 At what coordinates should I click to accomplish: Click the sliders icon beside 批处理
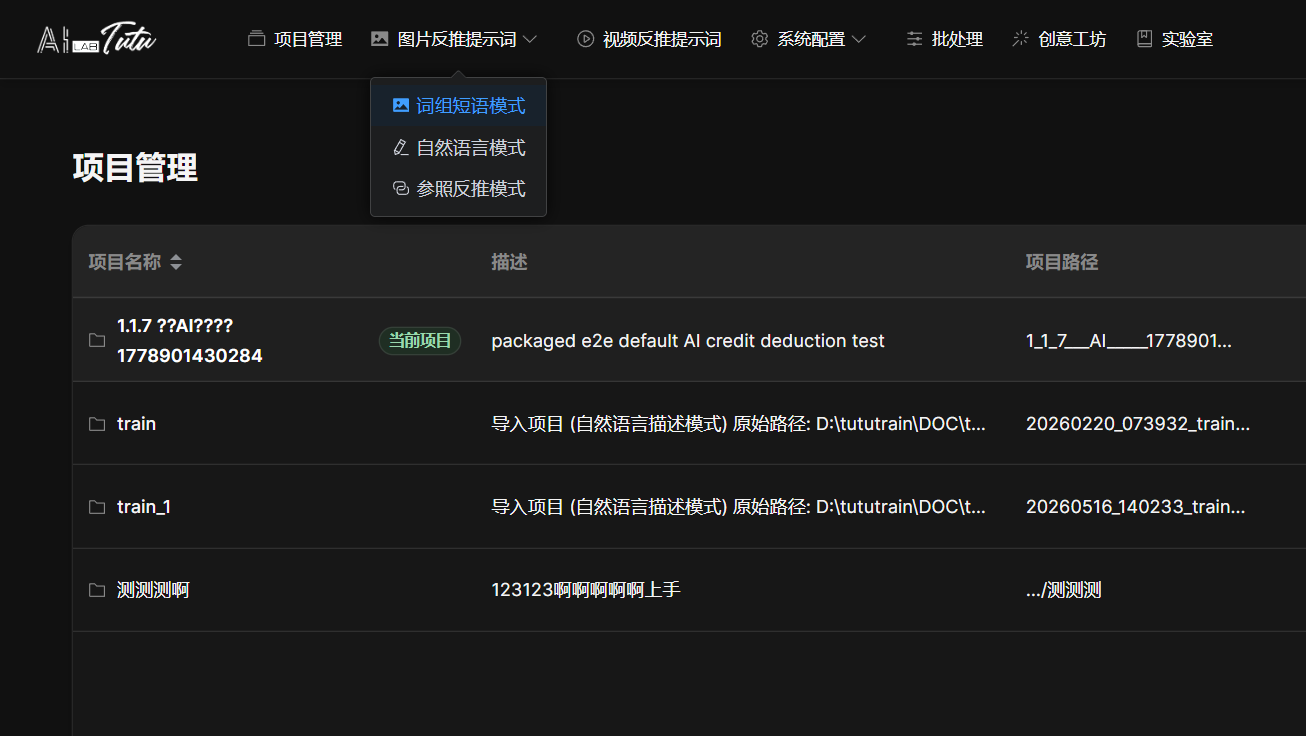(914, 39)
